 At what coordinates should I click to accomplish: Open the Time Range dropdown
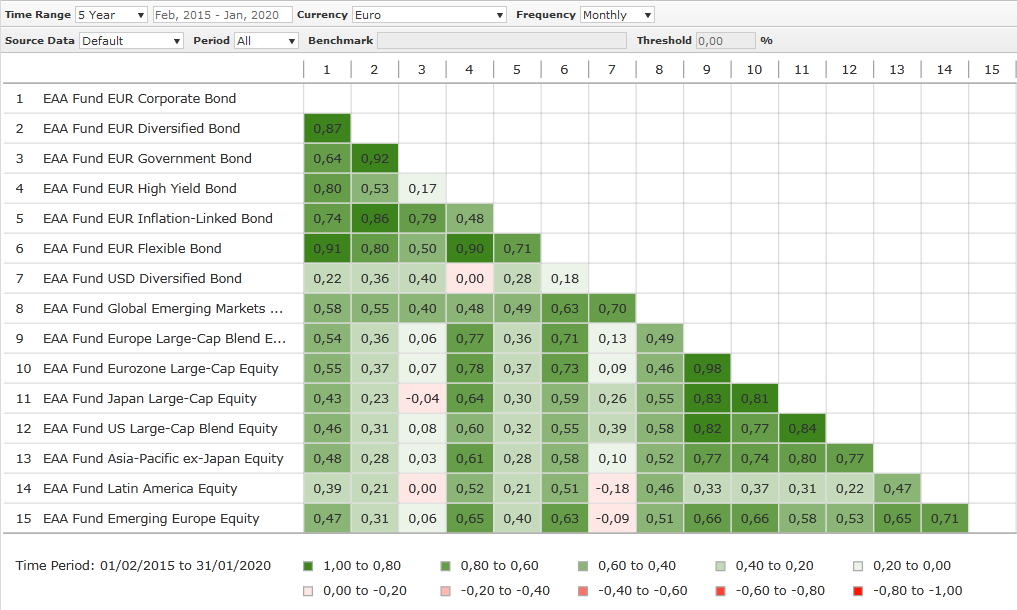pyautogui.click(x=111, y=15)
